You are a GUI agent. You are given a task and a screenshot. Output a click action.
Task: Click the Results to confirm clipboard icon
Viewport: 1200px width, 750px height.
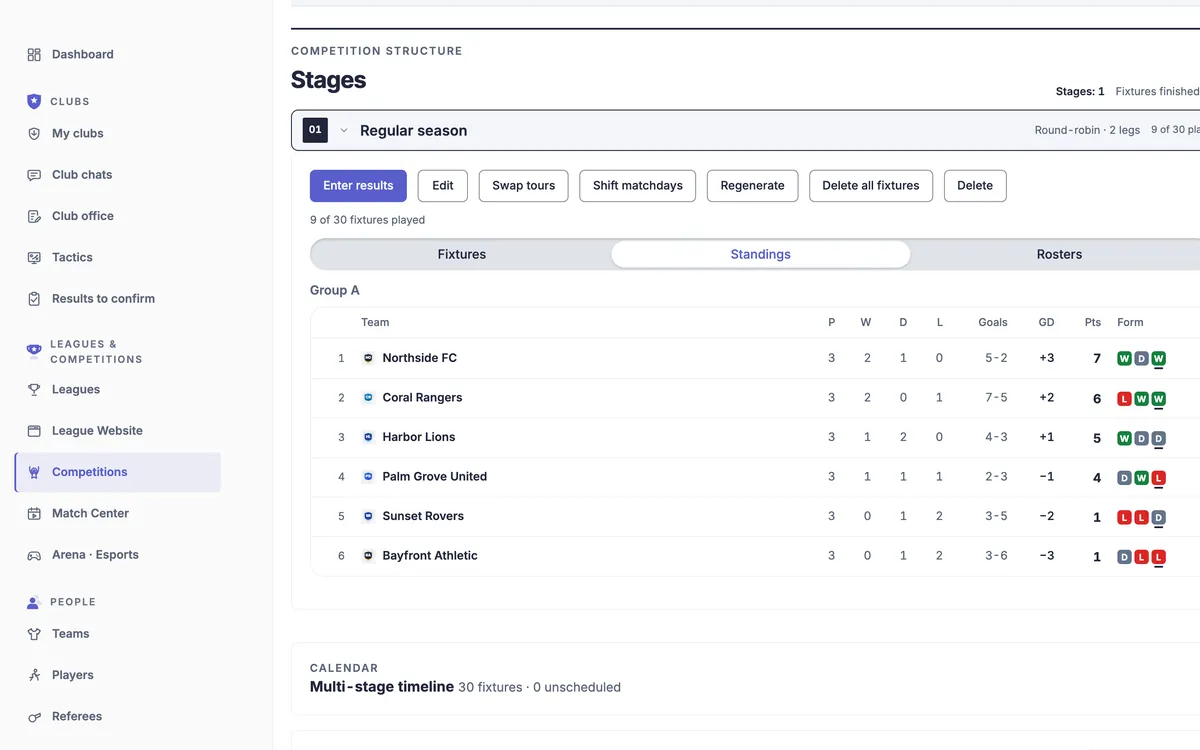[x=34, y=299]
